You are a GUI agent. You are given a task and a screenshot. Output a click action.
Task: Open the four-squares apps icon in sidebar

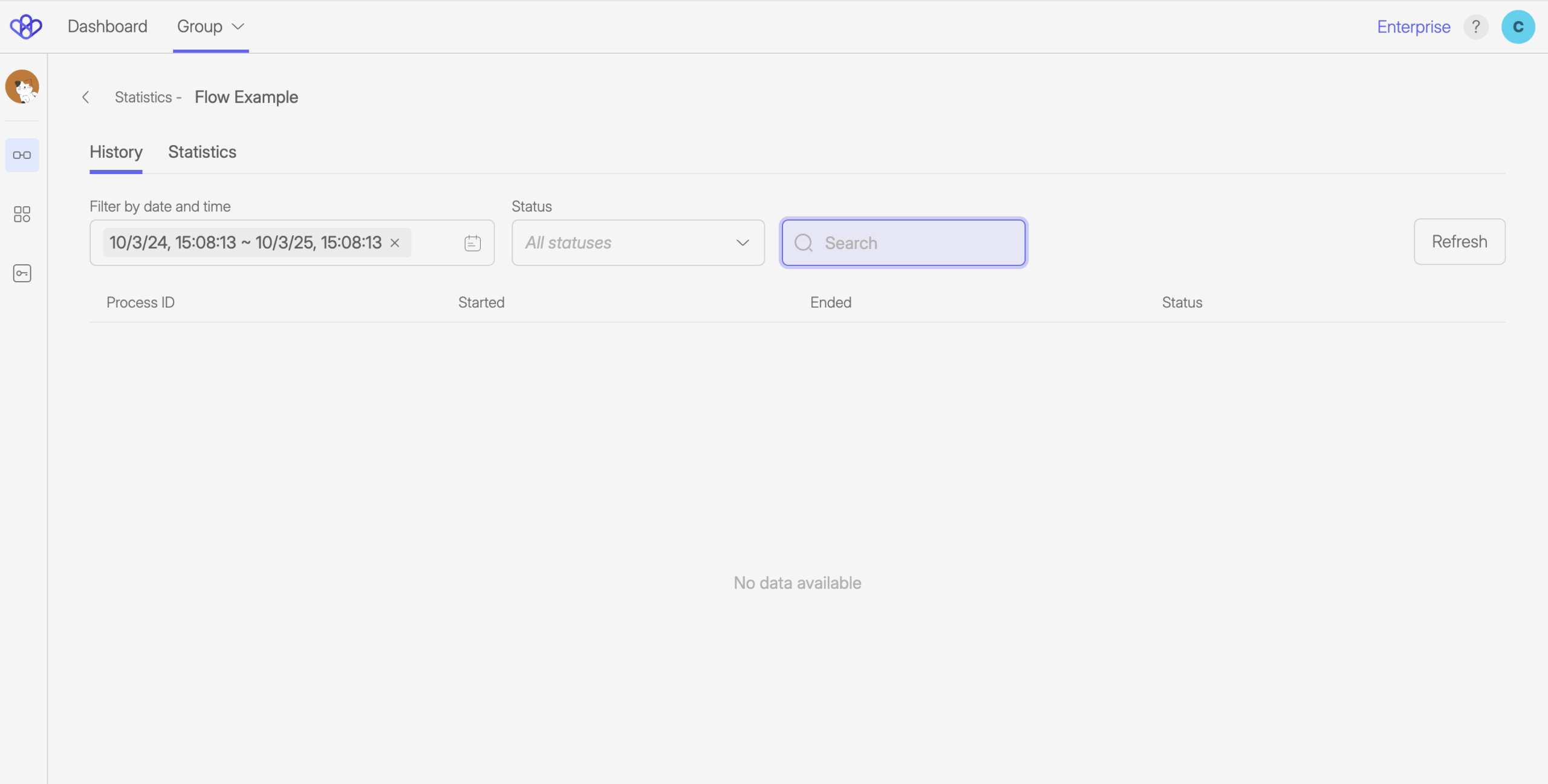[22, 214]
